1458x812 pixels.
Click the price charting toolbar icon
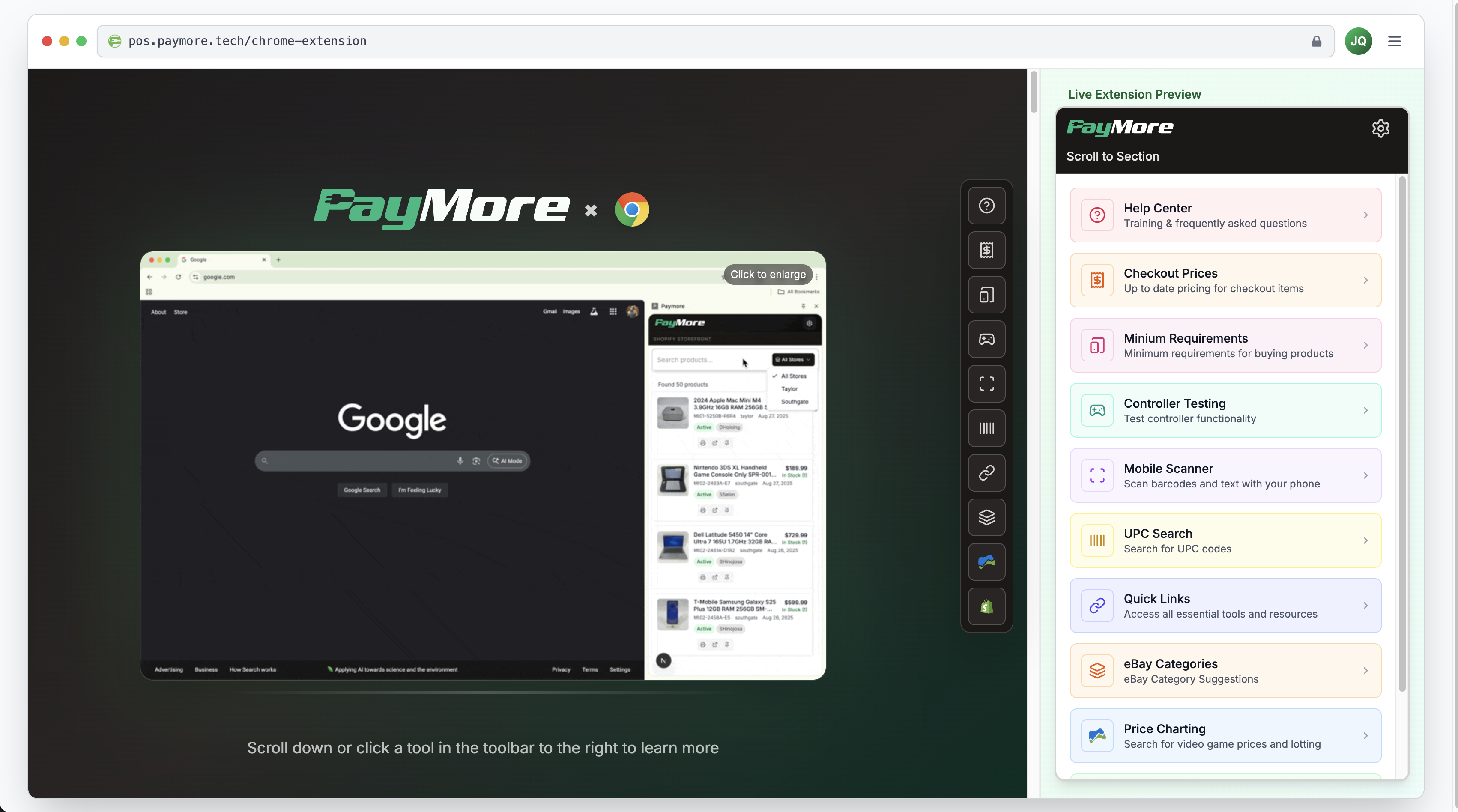click(986, 562)
